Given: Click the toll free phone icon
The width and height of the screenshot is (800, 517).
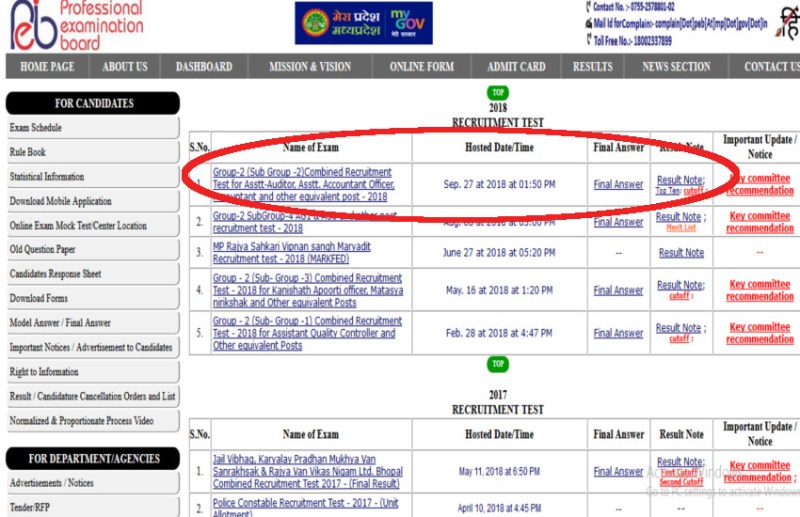Looking at the screenshot, I should pyautogui.click(x=588, y=40).
